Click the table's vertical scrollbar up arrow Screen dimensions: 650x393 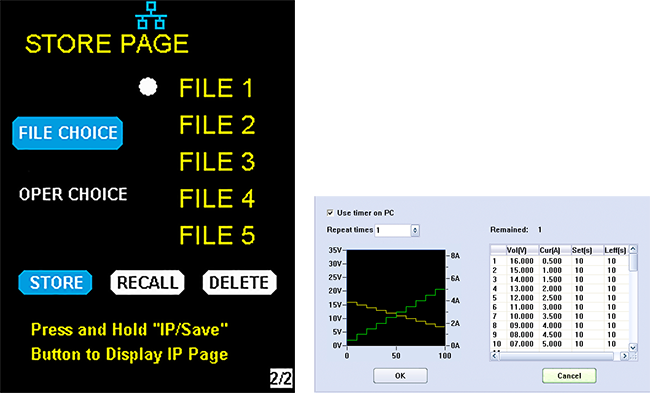click(x=633, y=249)
